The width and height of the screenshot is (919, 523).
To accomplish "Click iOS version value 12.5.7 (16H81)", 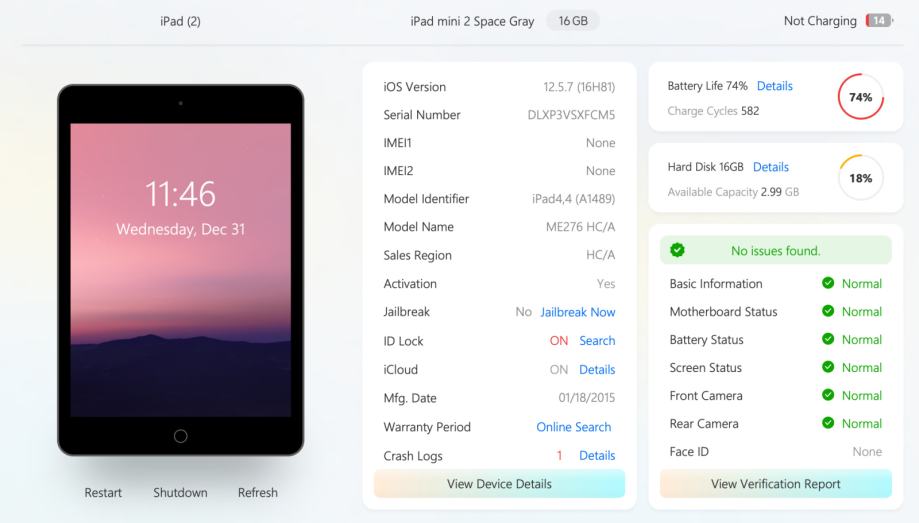I will pyautogui.click(x=579, y=87).
